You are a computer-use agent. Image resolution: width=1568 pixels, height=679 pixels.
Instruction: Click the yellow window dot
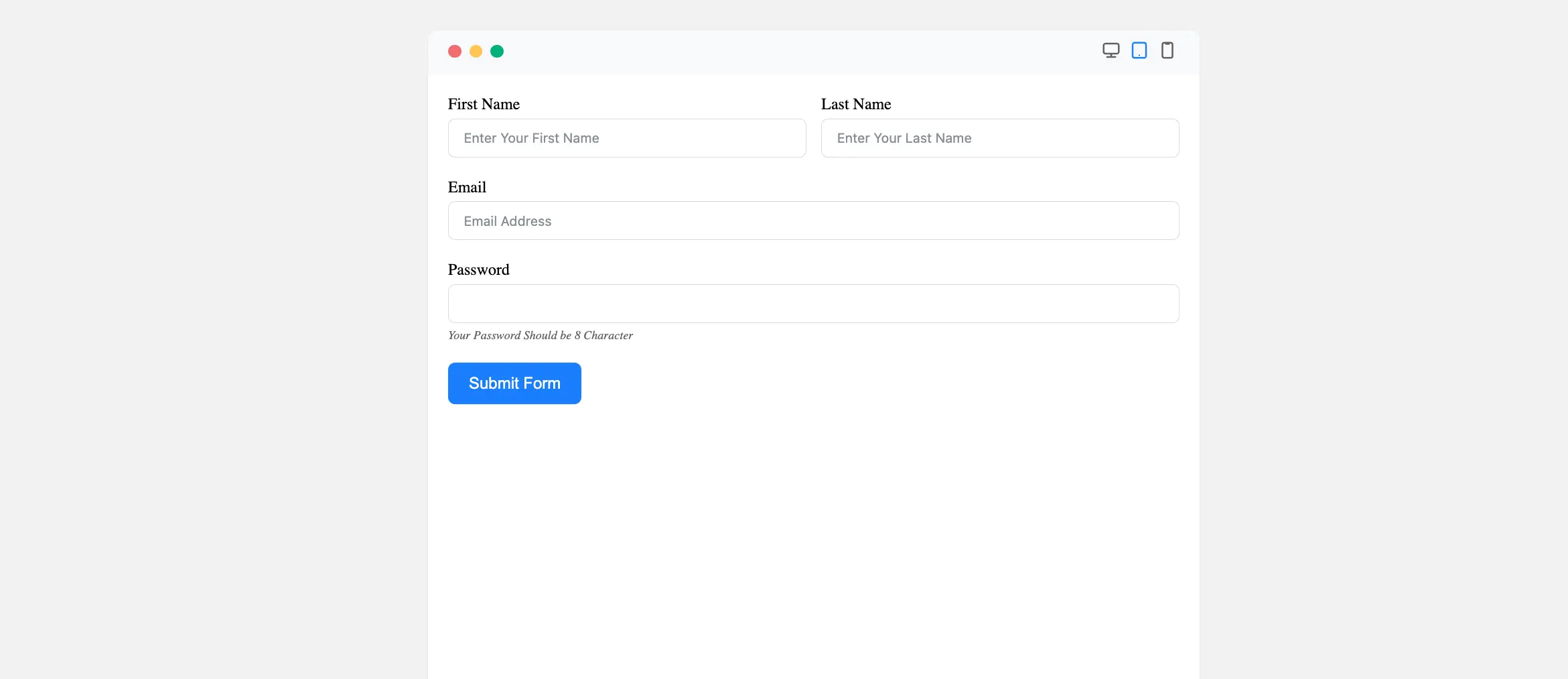pyautogui.click(x=476, y=52)
